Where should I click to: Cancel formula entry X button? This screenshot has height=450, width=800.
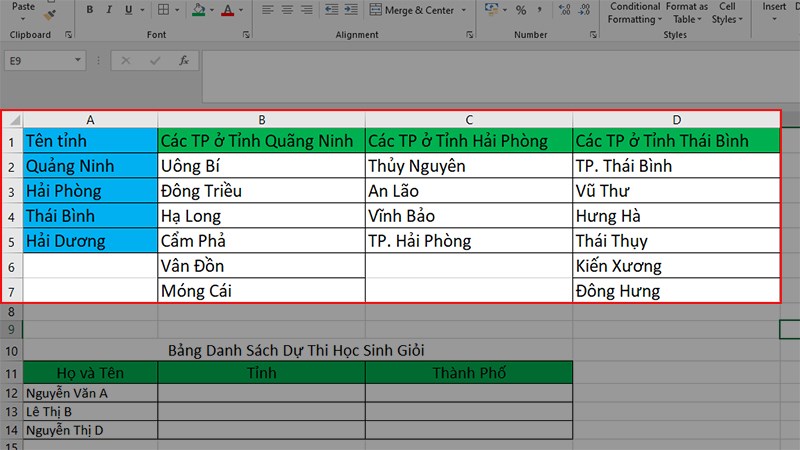[126, 61]
